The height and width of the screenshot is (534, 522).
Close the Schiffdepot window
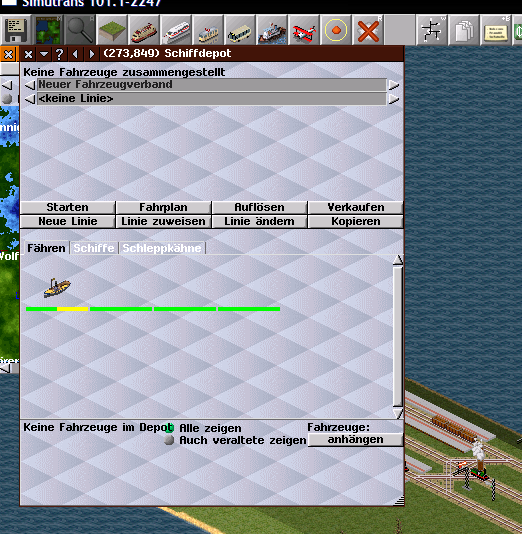(28, 54)
